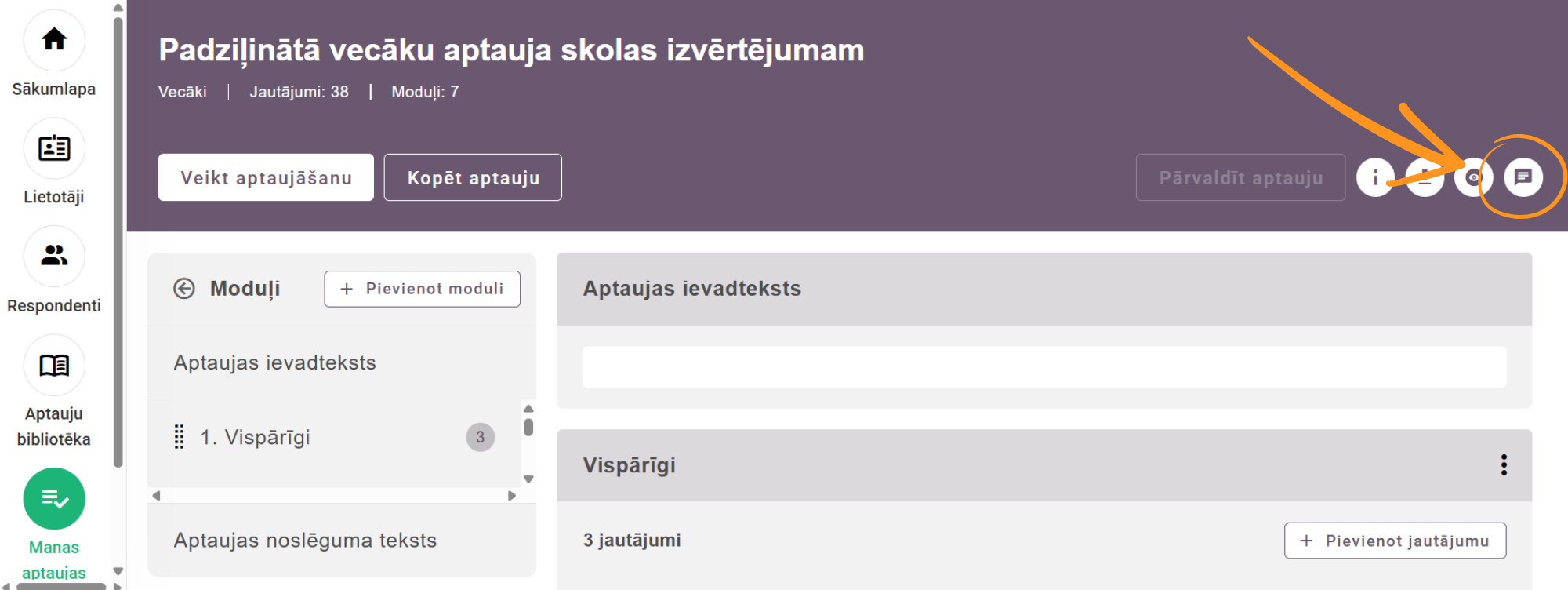Open the Lietotāji users section
The image size is (1568, 590).
click(x=54, y=148)
